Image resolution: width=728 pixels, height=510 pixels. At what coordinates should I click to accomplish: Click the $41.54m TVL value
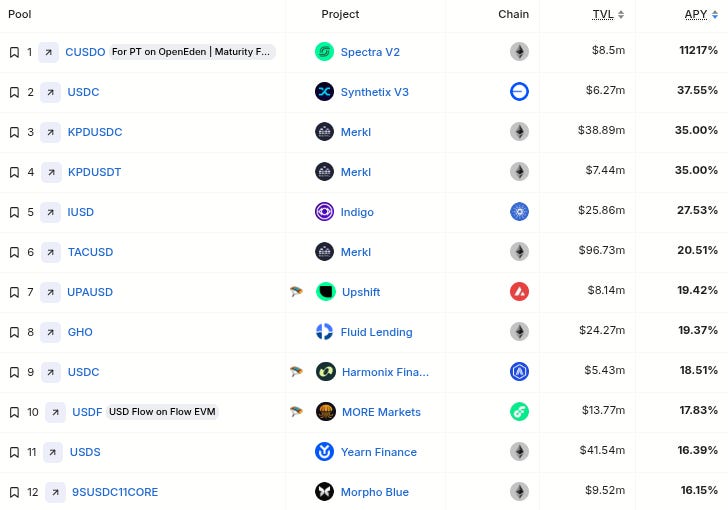click(x=602, y=450)
